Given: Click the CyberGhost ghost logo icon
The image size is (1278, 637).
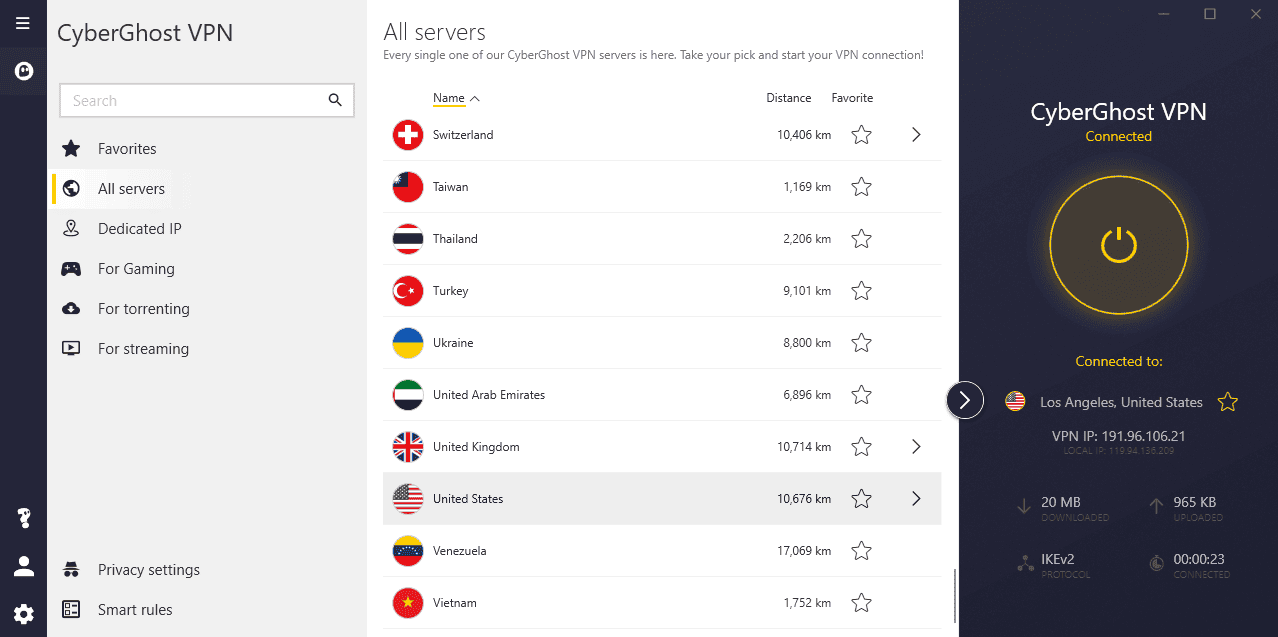Looking at the screenshot, I should (x=23, y=71).
